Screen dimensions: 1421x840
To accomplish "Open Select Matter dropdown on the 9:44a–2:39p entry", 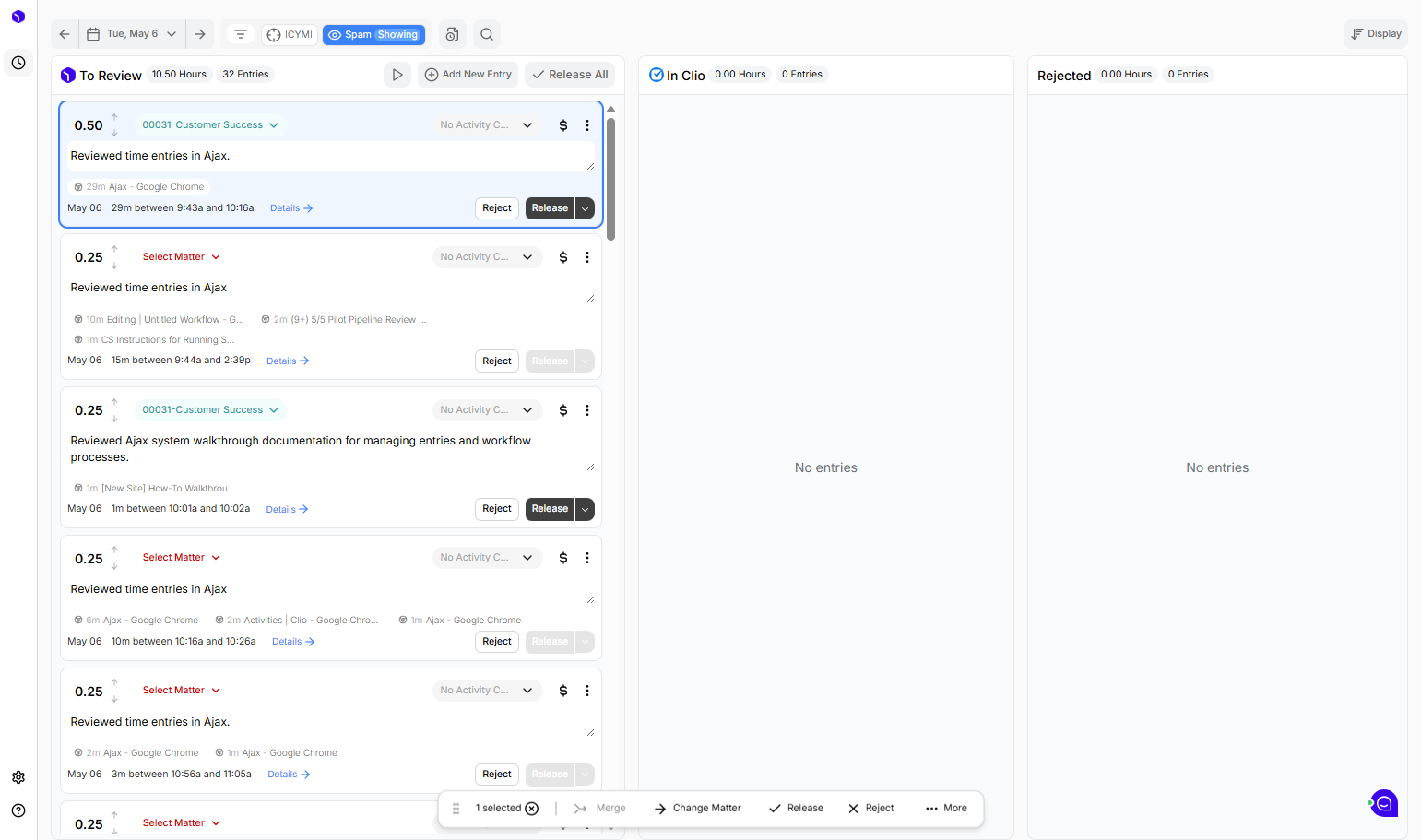I will pos(182,257).
